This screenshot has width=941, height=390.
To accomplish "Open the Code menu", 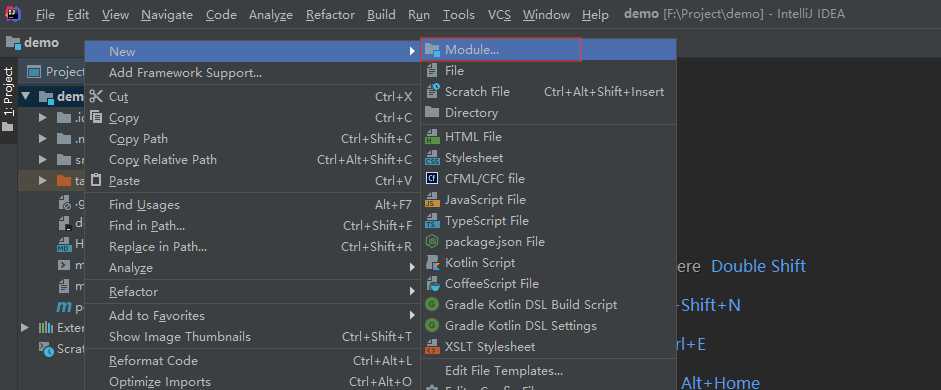I will click(x=221, y=14).
